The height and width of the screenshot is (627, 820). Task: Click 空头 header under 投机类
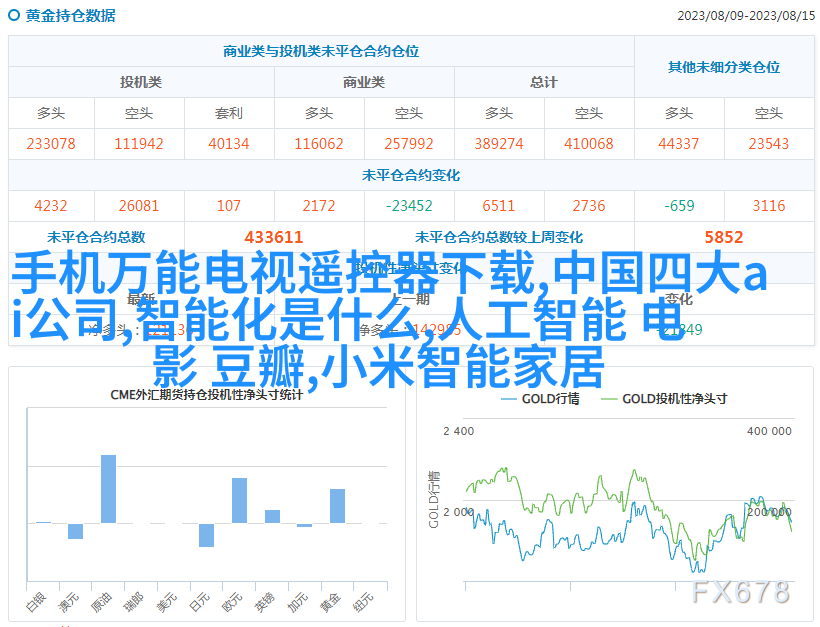139,113
